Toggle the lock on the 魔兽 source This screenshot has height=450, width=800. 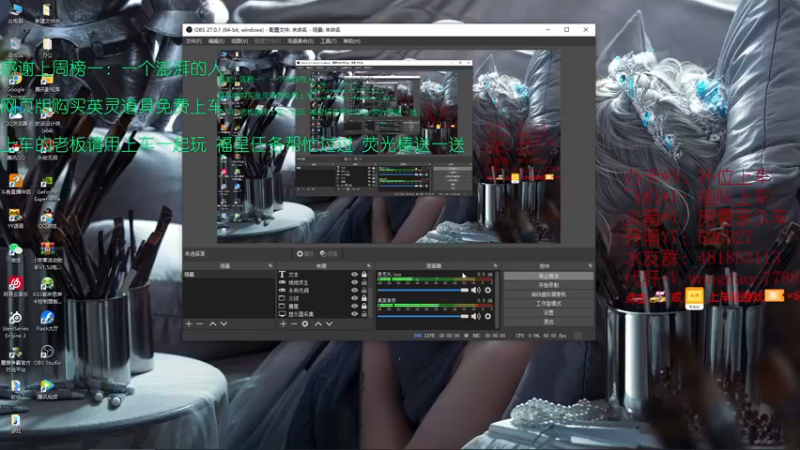pos(364,306)
